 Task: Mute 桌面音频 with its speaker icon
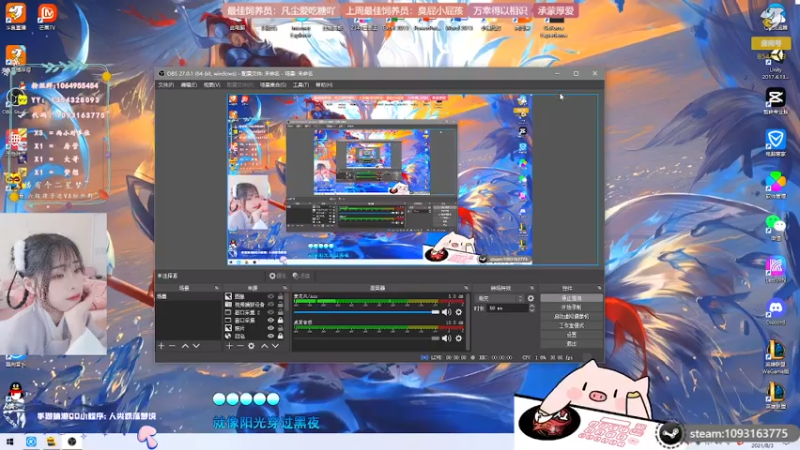point(446,338)
